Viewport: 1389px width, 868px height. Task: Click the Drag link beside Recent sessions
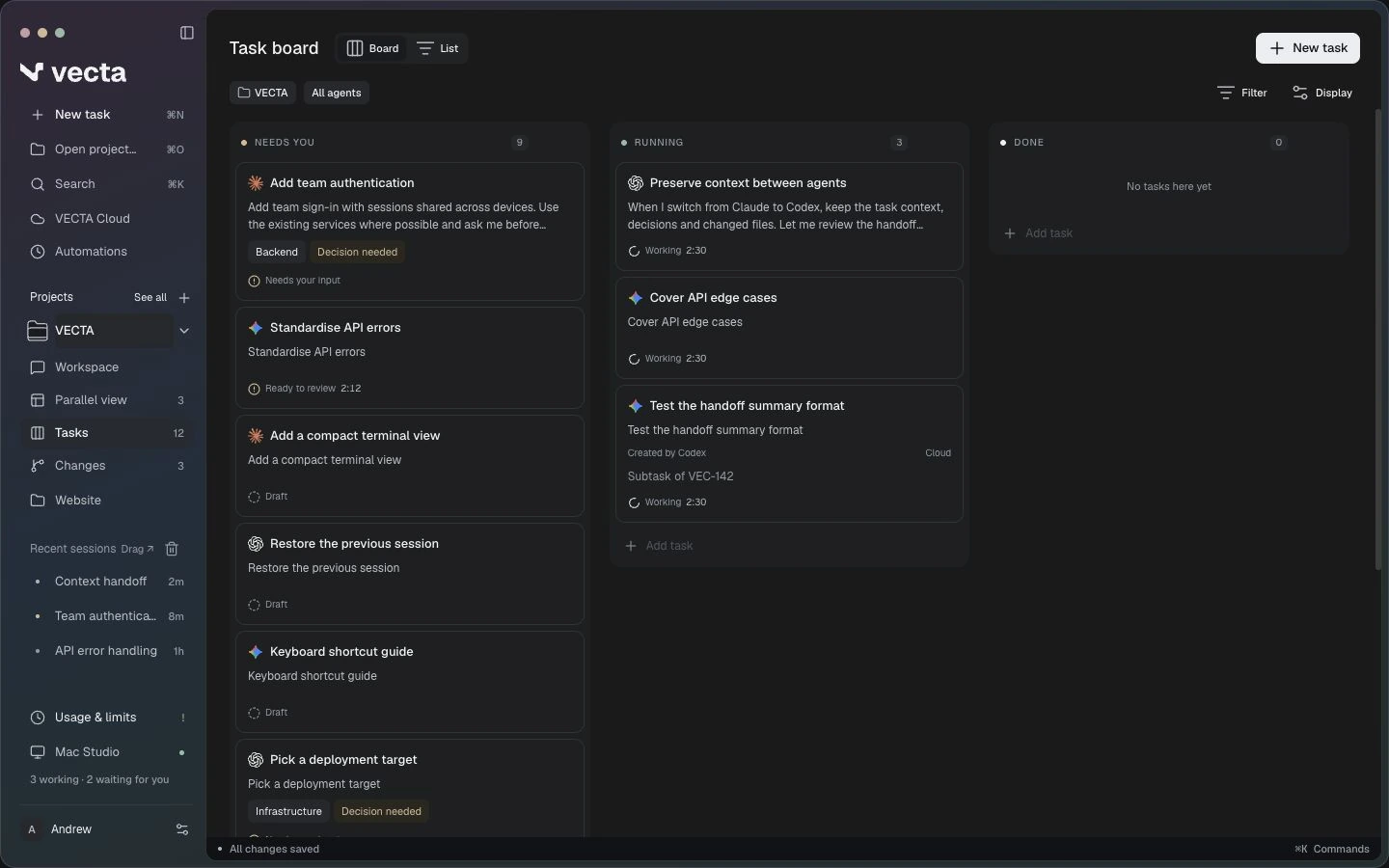click(137, 549)
